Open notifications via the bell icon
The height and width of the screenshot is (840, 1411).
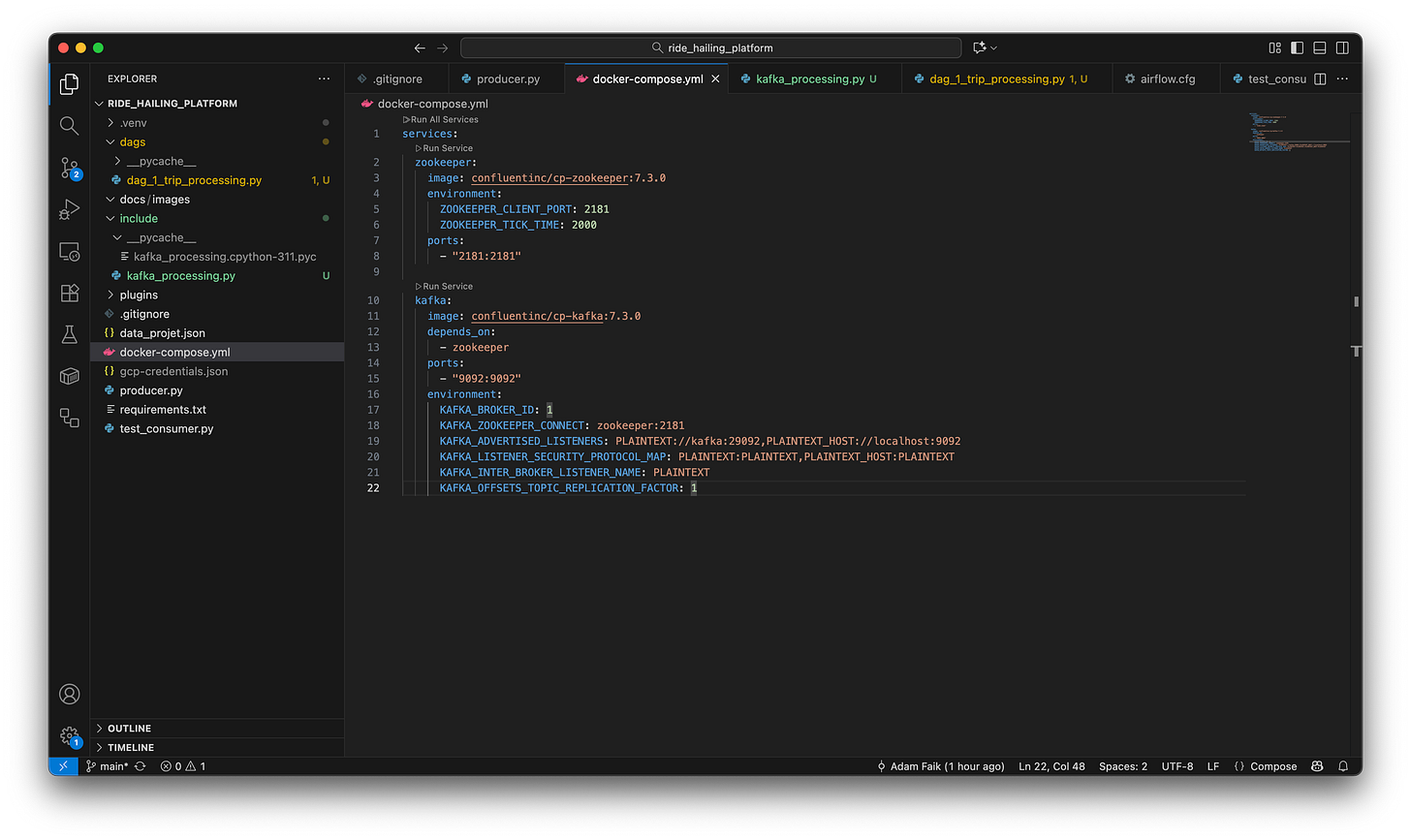[x=1342, y=765]
